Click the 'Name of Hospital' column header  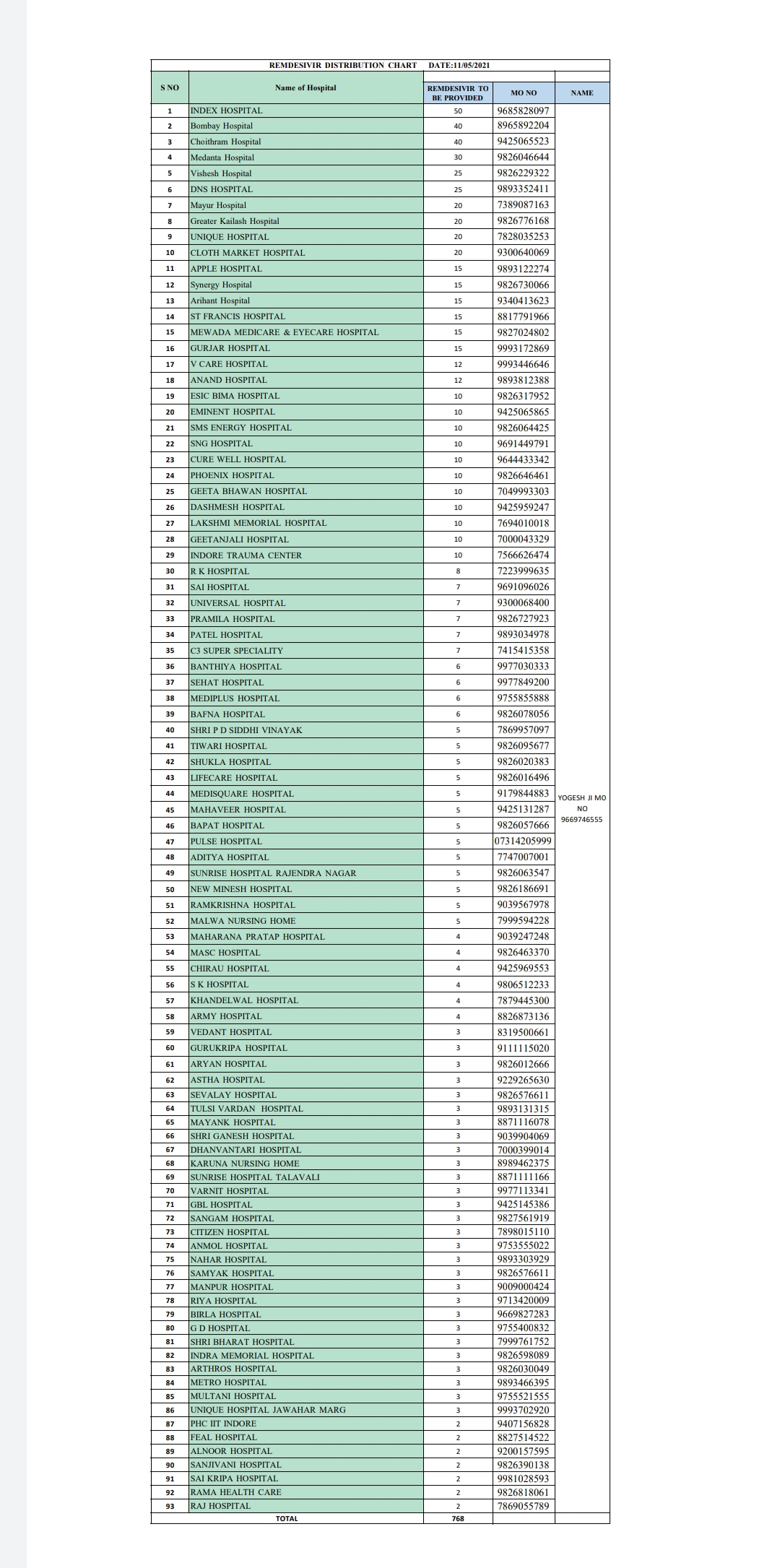click(x=305, y=87)
